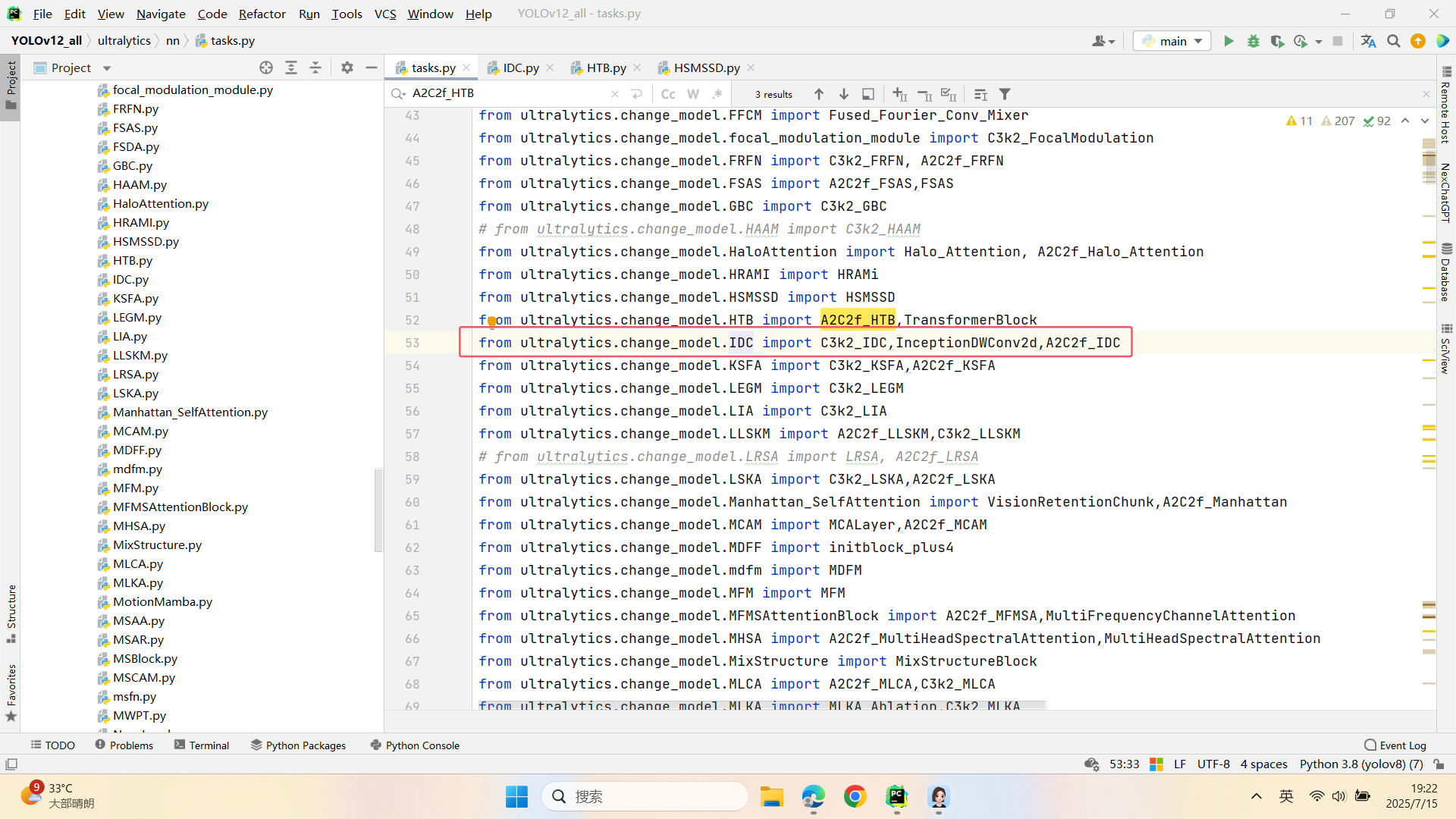The image size is (1456, 819).
Task: Run the main configuration
Action: [1228, 41]
